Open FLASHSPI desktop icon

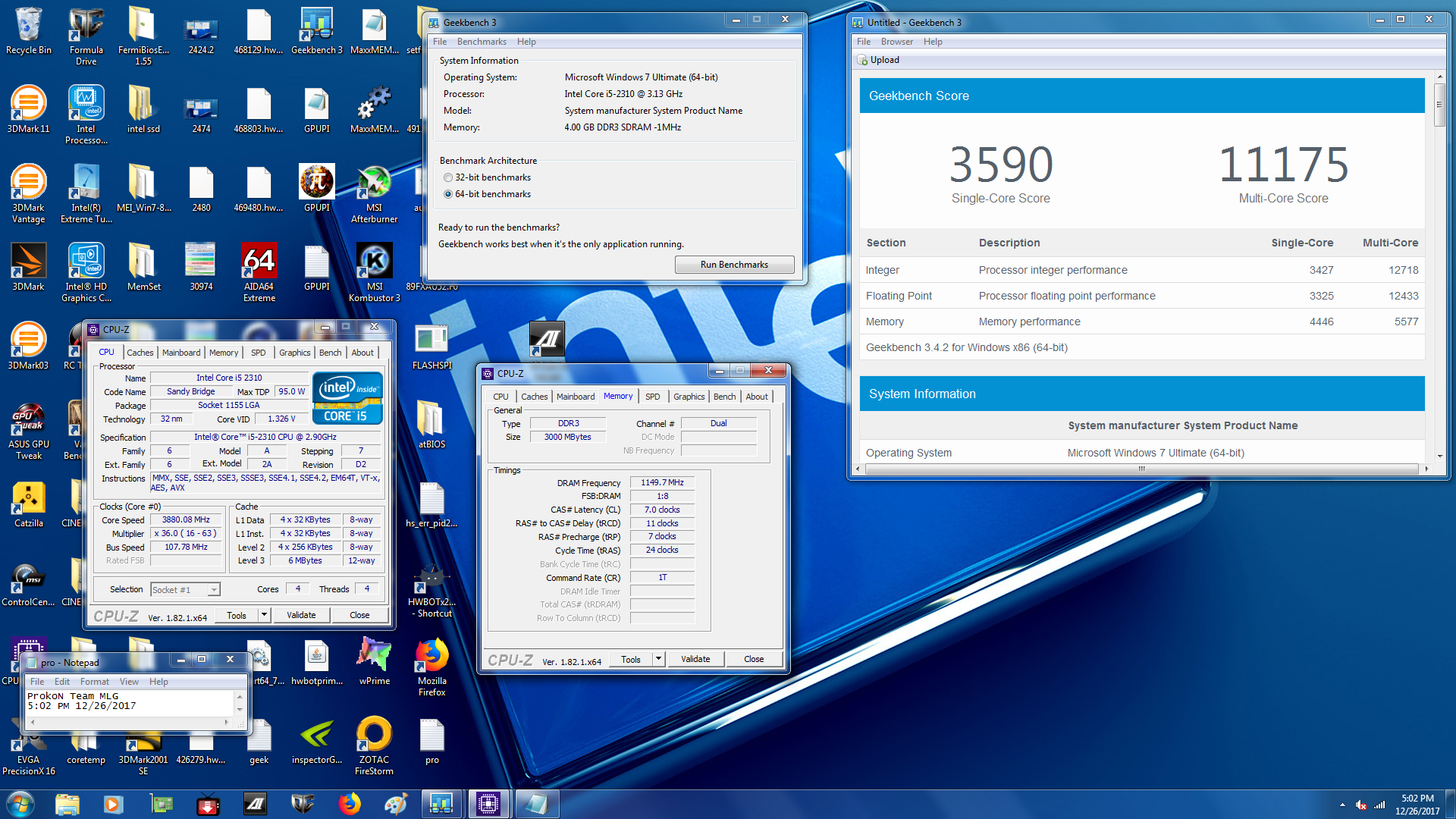(431, 346)
